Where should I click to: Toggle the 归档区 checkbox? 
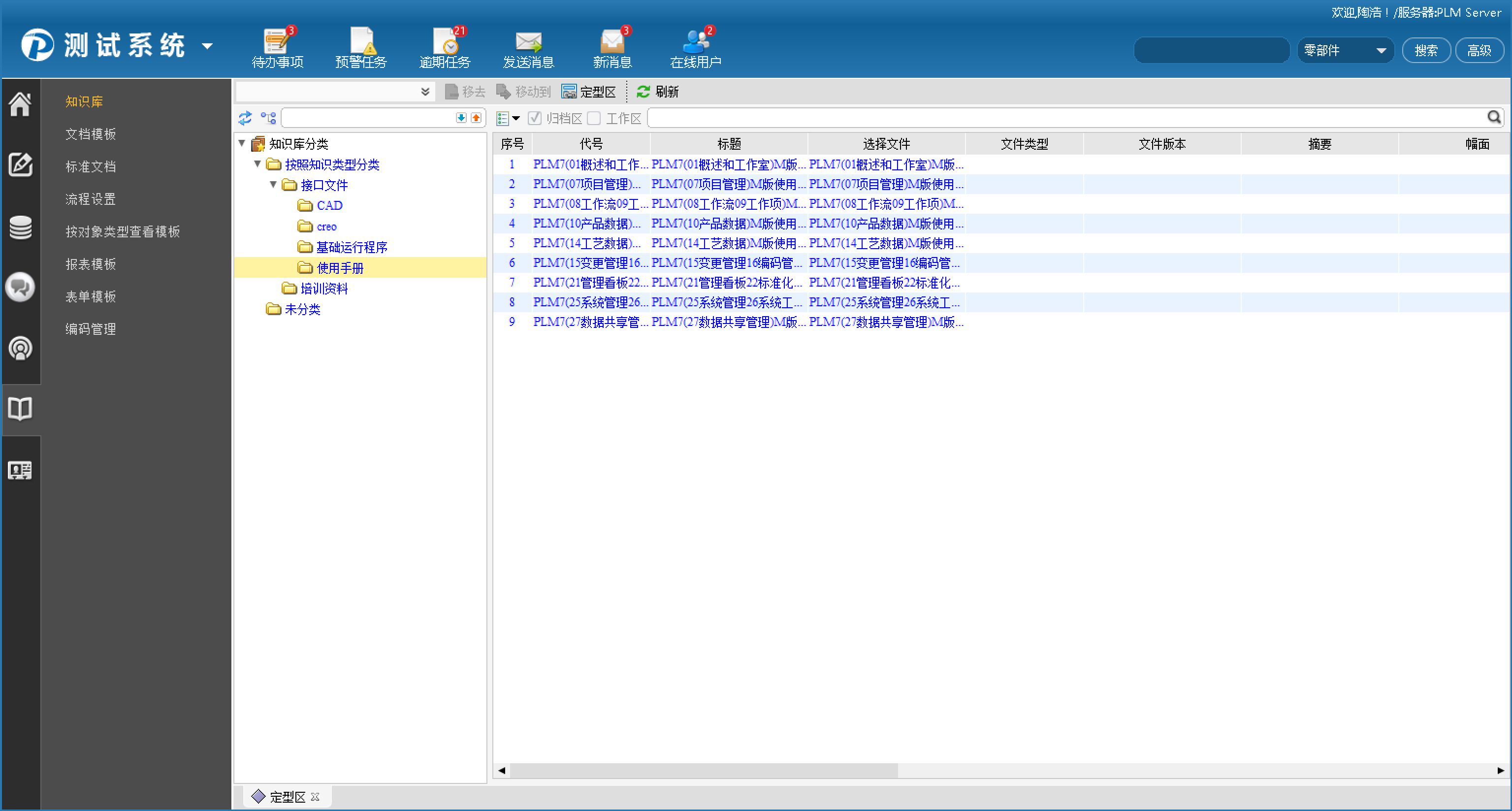[534, 119]
